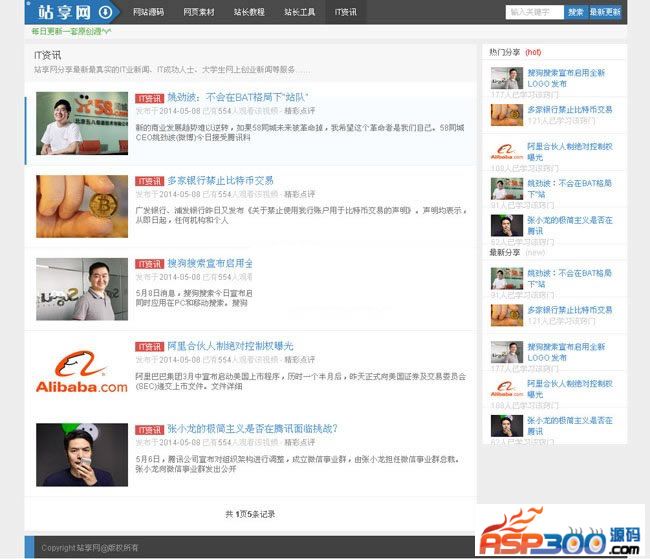Click the red IT资讯 tag on 姚劲波 article
Screen dimensions: 650x559
pyautogui.click(x=150, y=98)
